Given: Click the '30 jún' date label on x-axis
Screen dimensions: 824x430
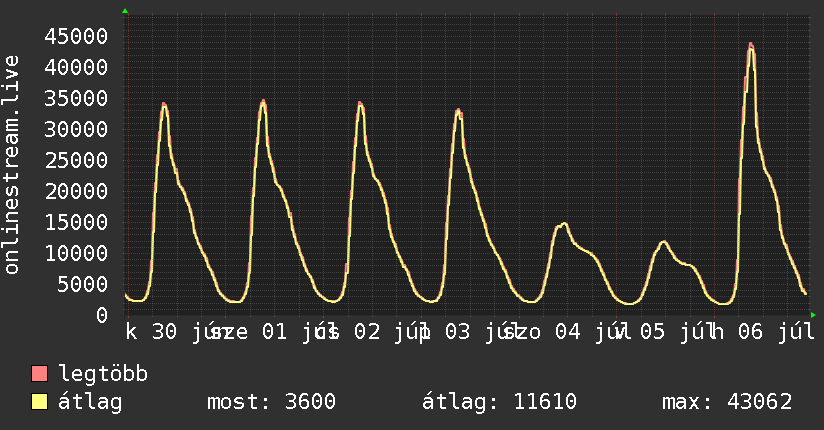Looking at the screenshot, I should pyautogui.click(x=184, y=332).
